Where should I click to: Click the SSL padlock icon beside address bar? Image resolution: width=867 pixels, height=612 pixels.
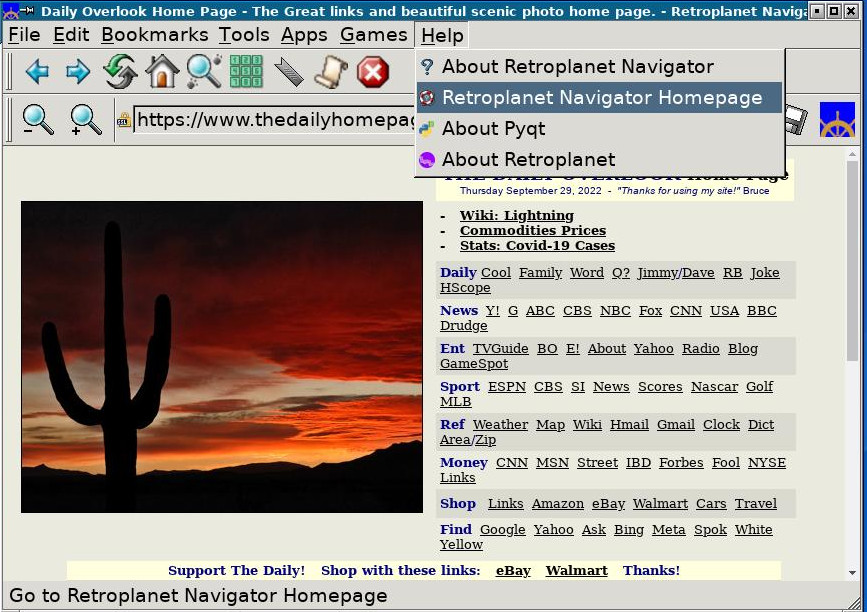(124, 120)
